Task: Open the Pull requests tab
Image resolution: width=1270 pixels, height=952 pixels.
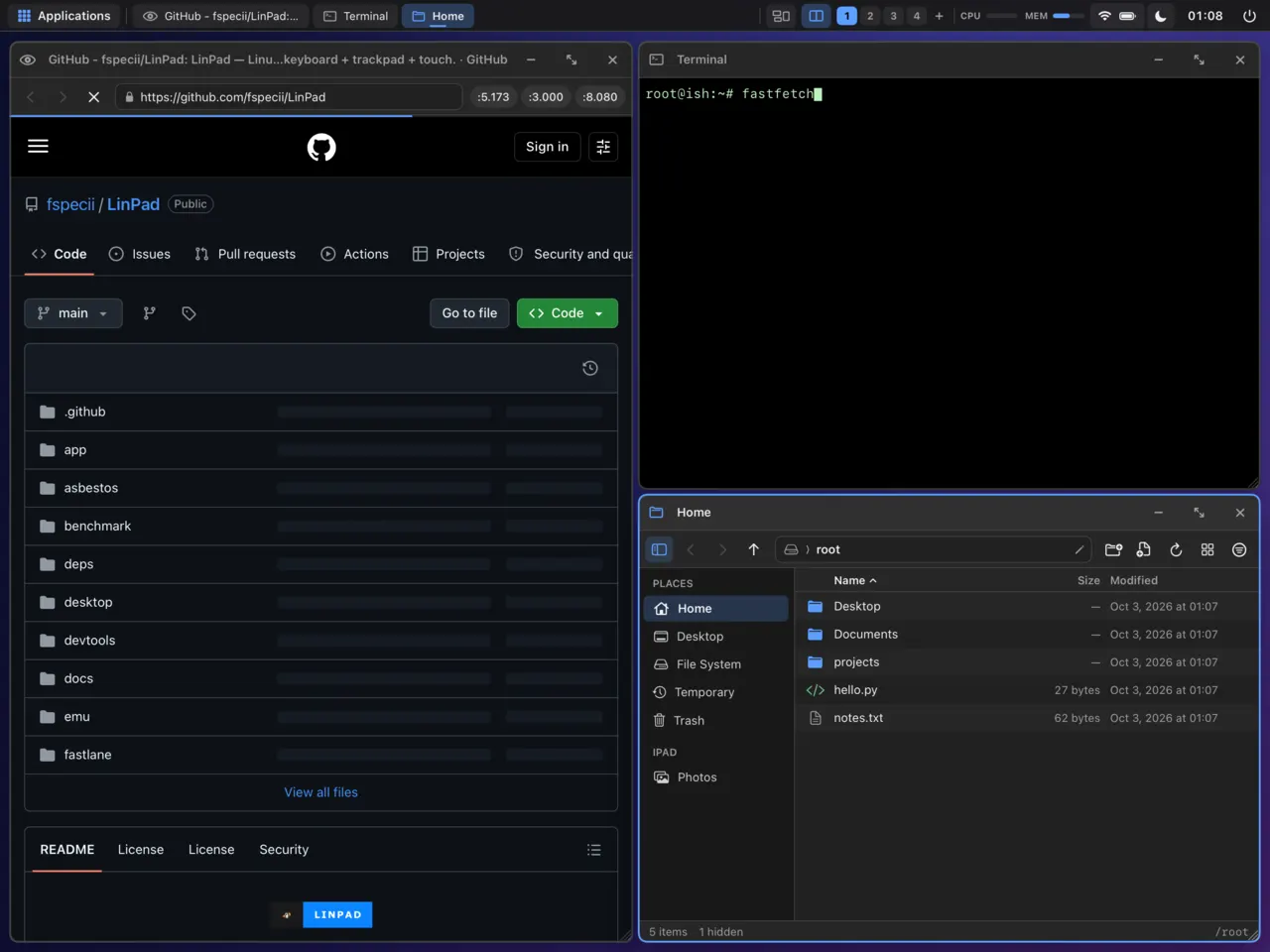Action: [x=245, y=254]
